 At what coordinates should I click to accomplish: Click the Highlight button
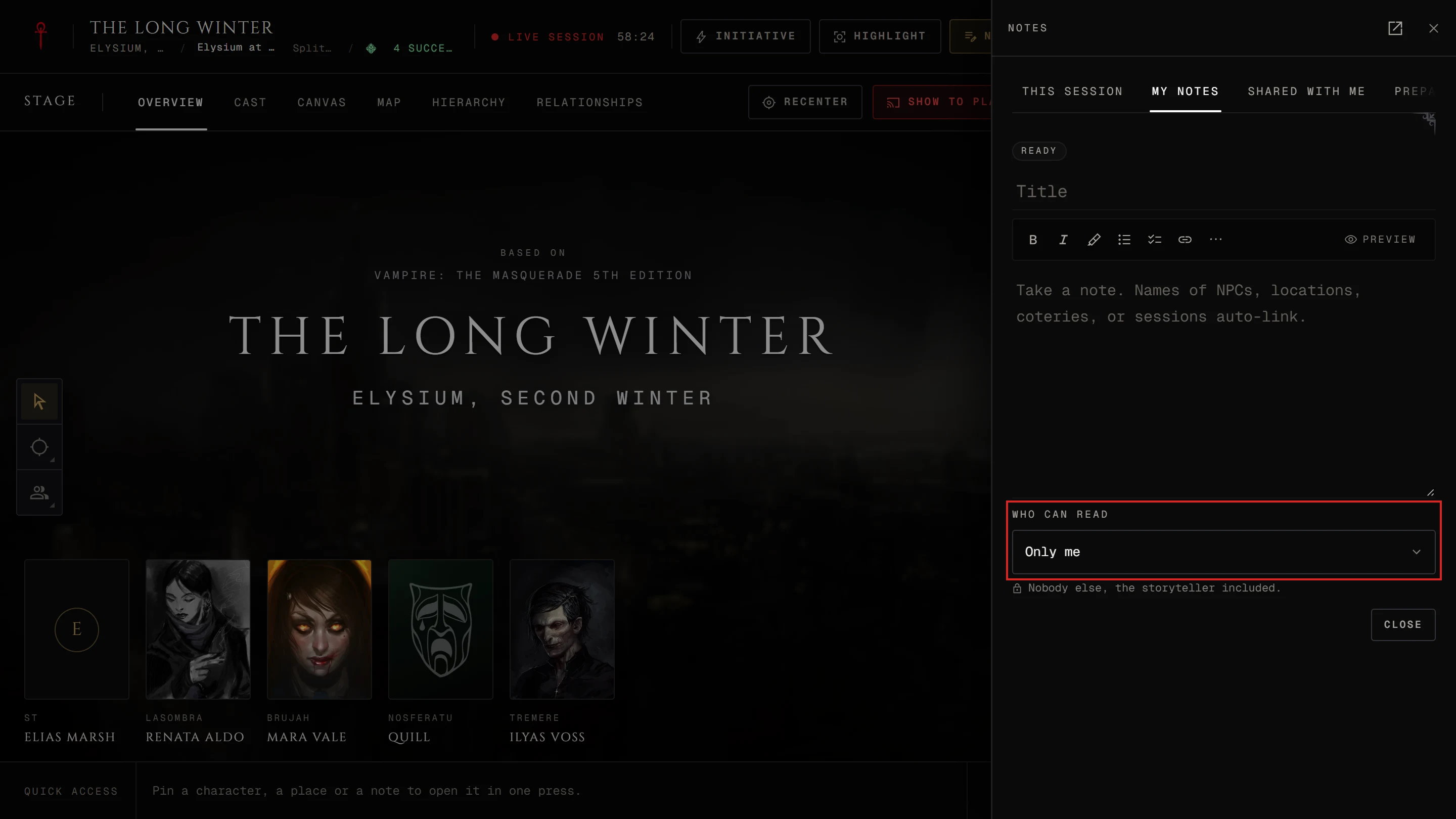pyautogui.click(x=880, y=36)
